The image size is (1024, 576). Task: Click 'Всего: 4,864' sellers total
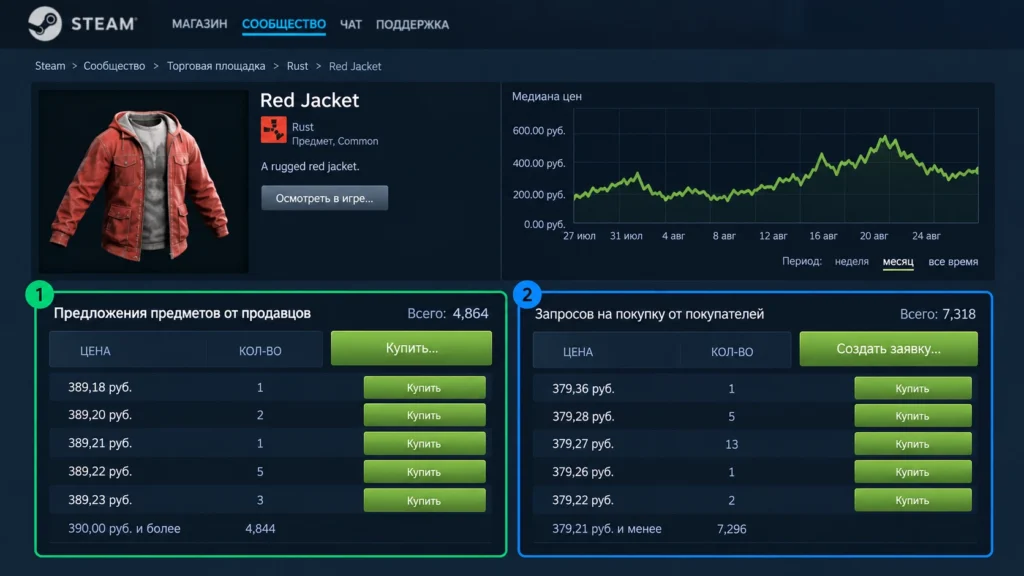[x=448, y=313]
